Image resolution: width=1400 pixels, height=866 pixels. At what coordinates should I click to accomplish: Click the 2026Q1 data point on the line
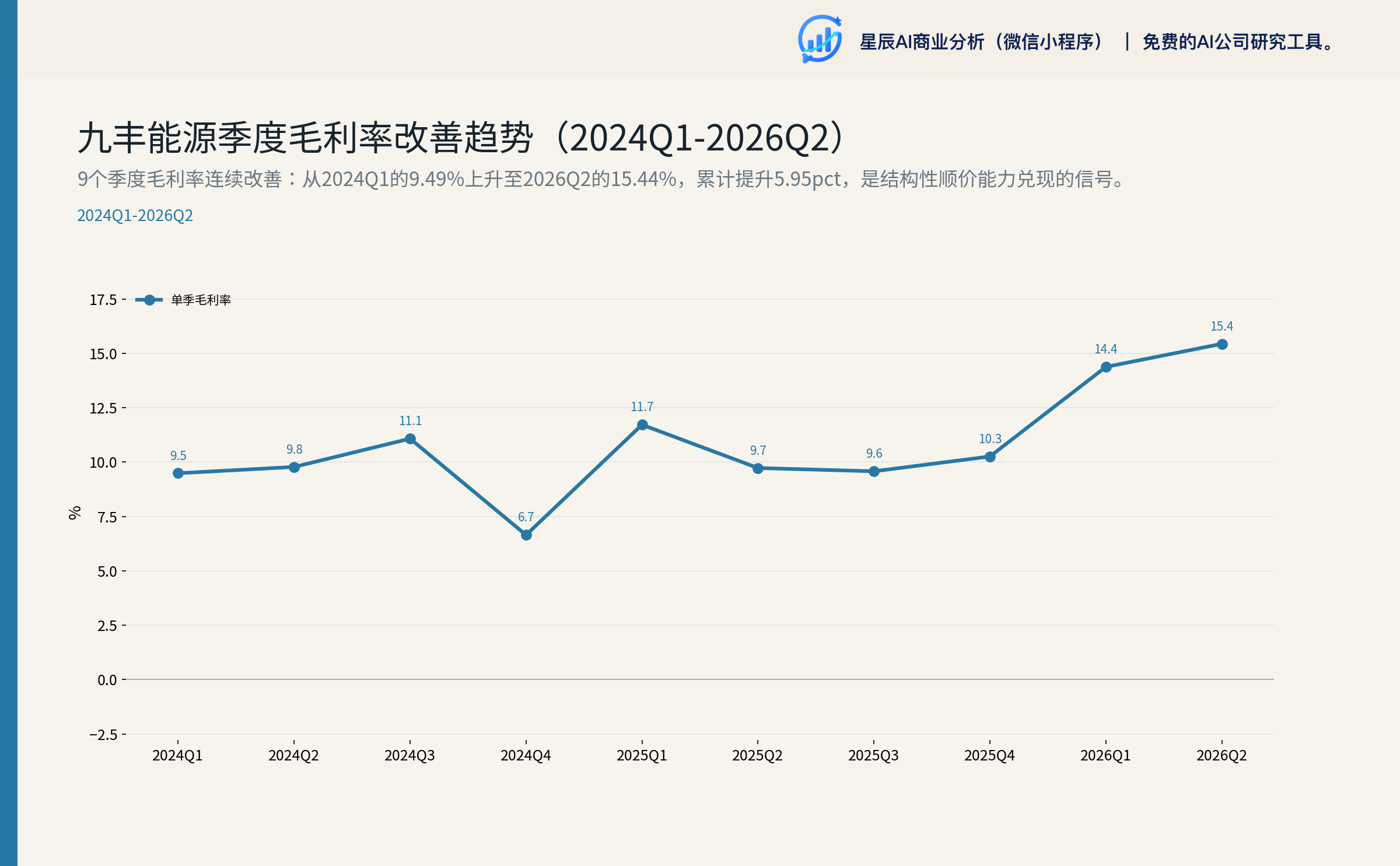pos(1106,367)
